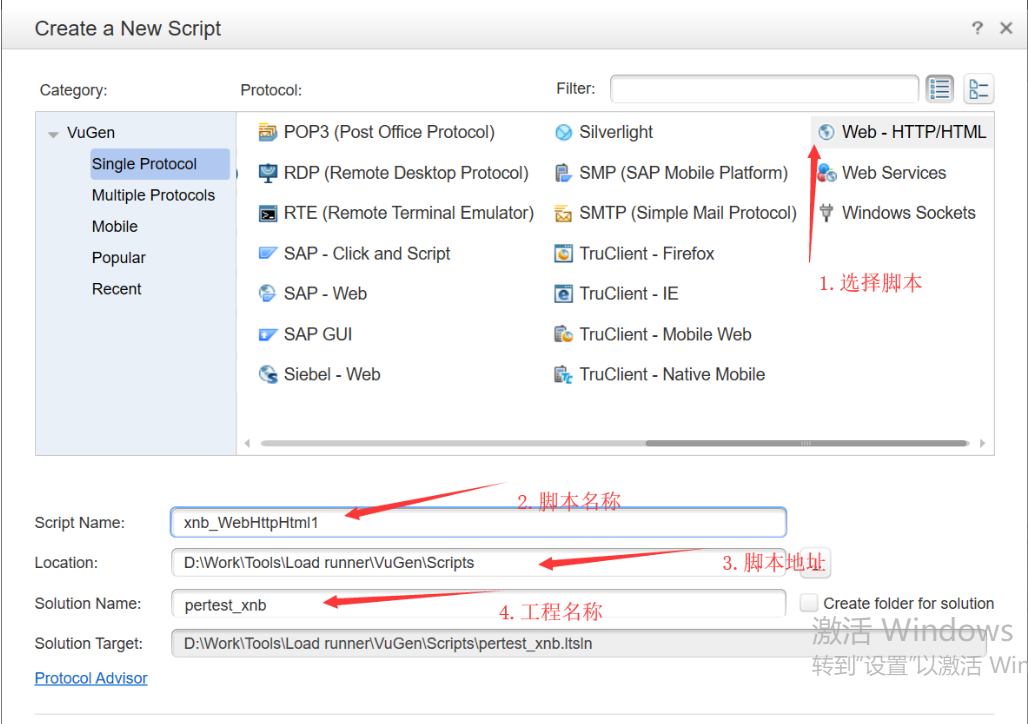The height and width of the screenshot is (724, 1028).
Task: Choose 'Windows Sockets' protocol text
Action: (908, 213)
